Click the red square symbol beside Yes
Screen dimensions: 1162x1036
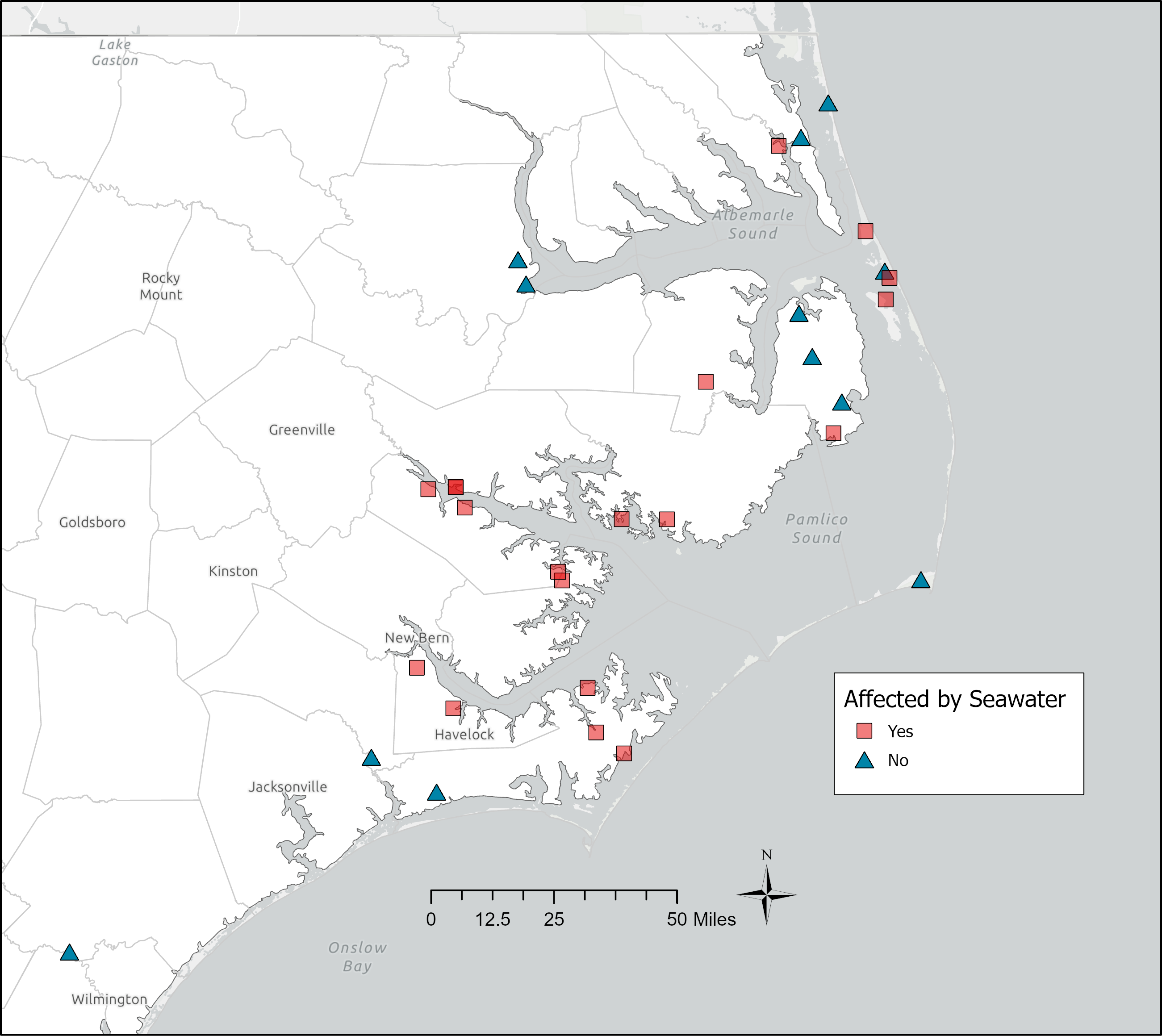pyautogui.click(x=864, y=731)
